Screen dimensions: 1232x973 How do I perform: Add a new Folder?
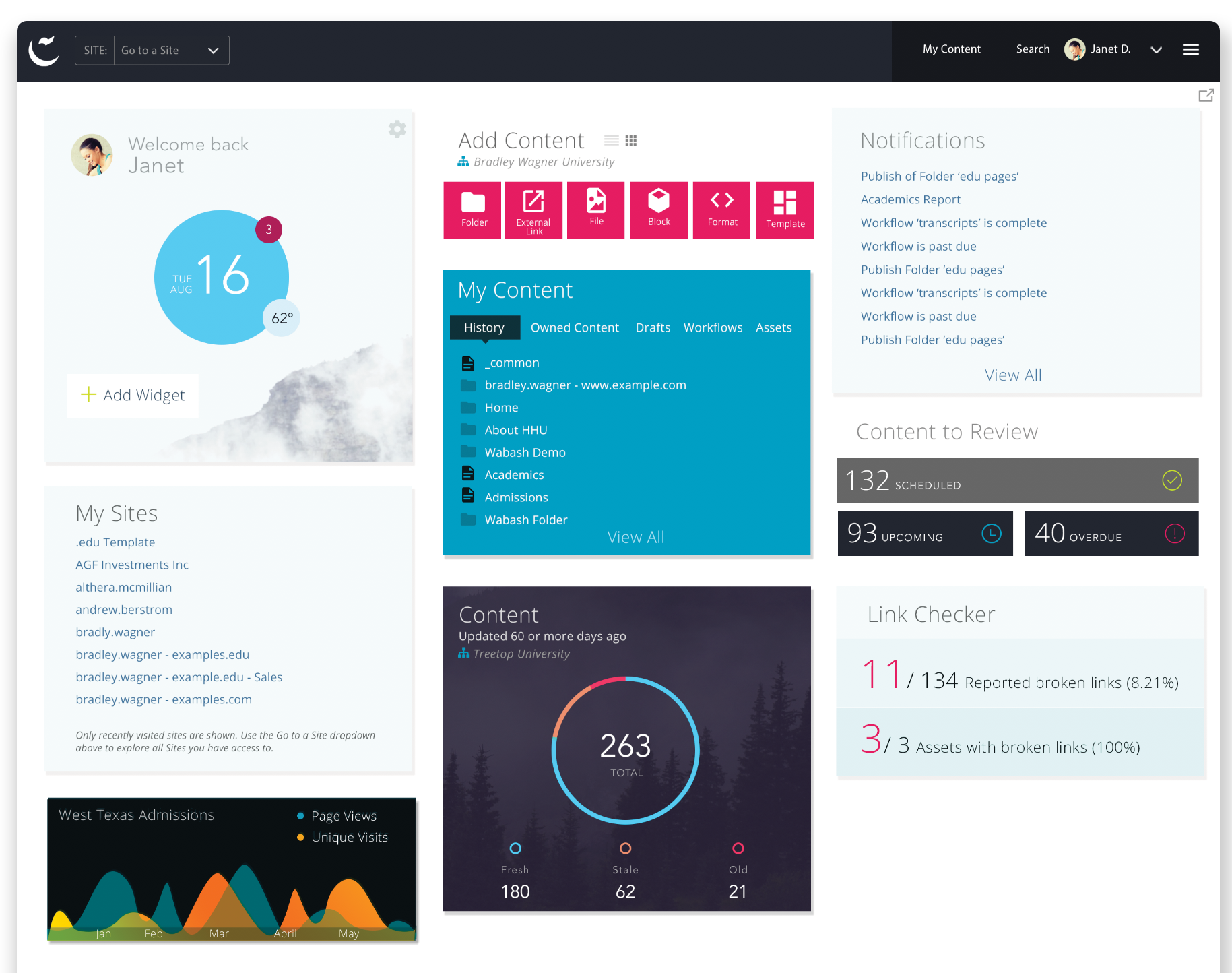pos(472,210)
